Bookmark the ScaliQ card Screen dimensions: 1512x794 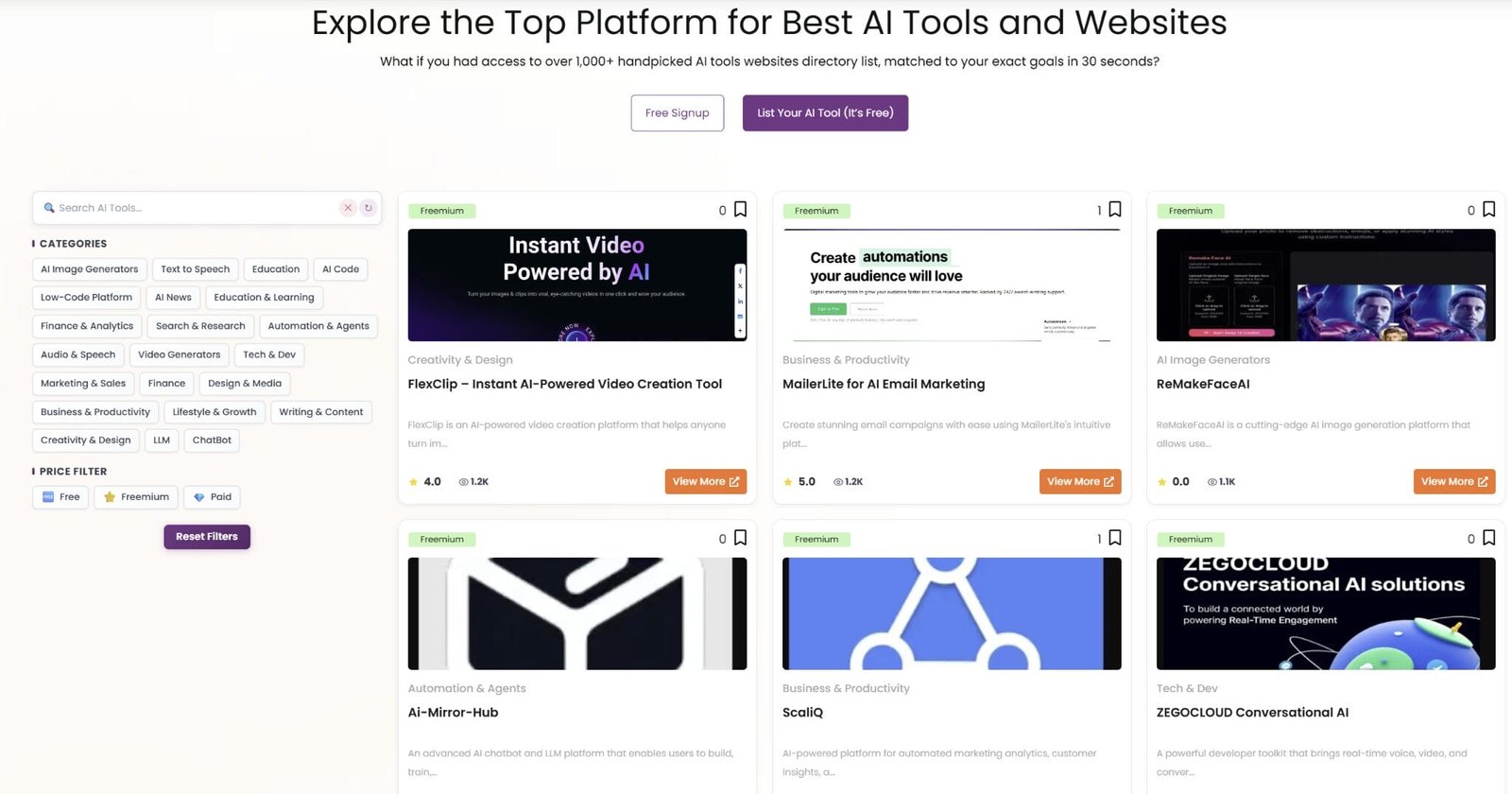(x=1115, y=538)
